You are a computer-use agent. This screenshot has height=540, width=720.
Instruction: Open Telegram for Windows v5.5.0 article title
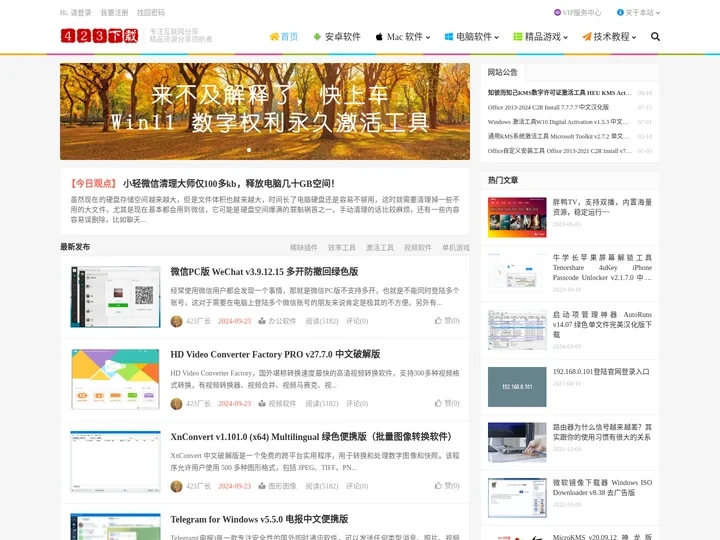pyautogui.click(x=259, y=519)
